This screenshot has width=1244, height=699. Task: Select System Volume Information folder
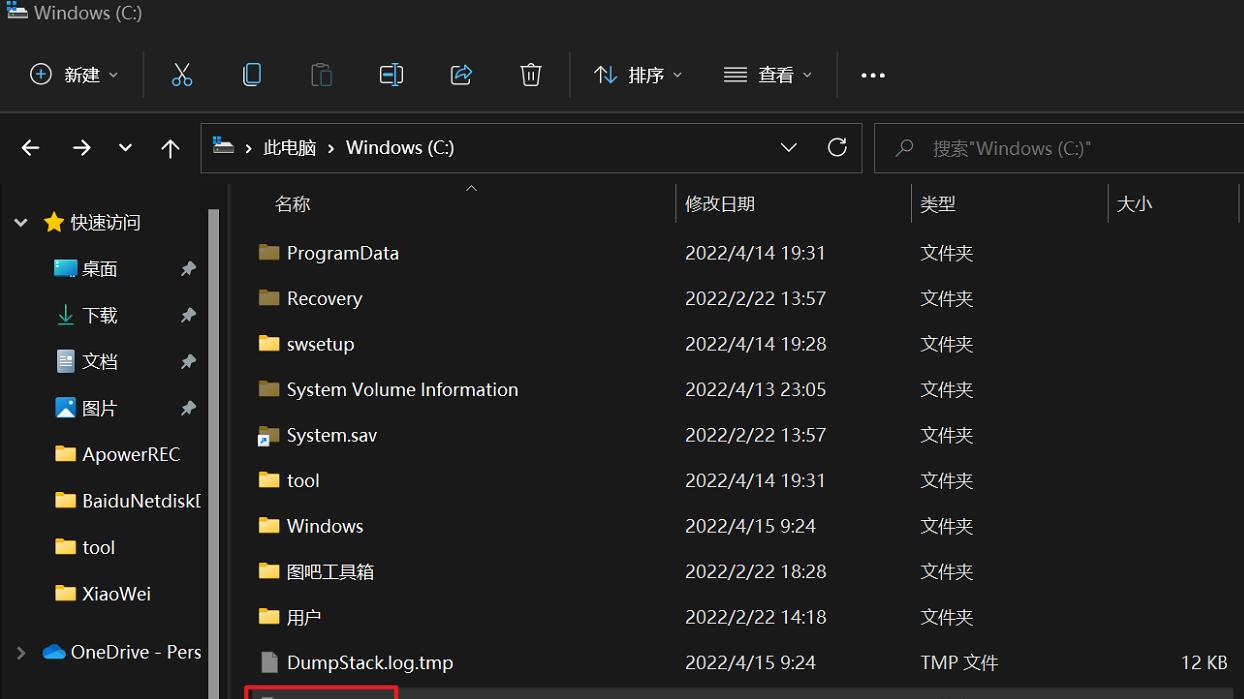402,390
